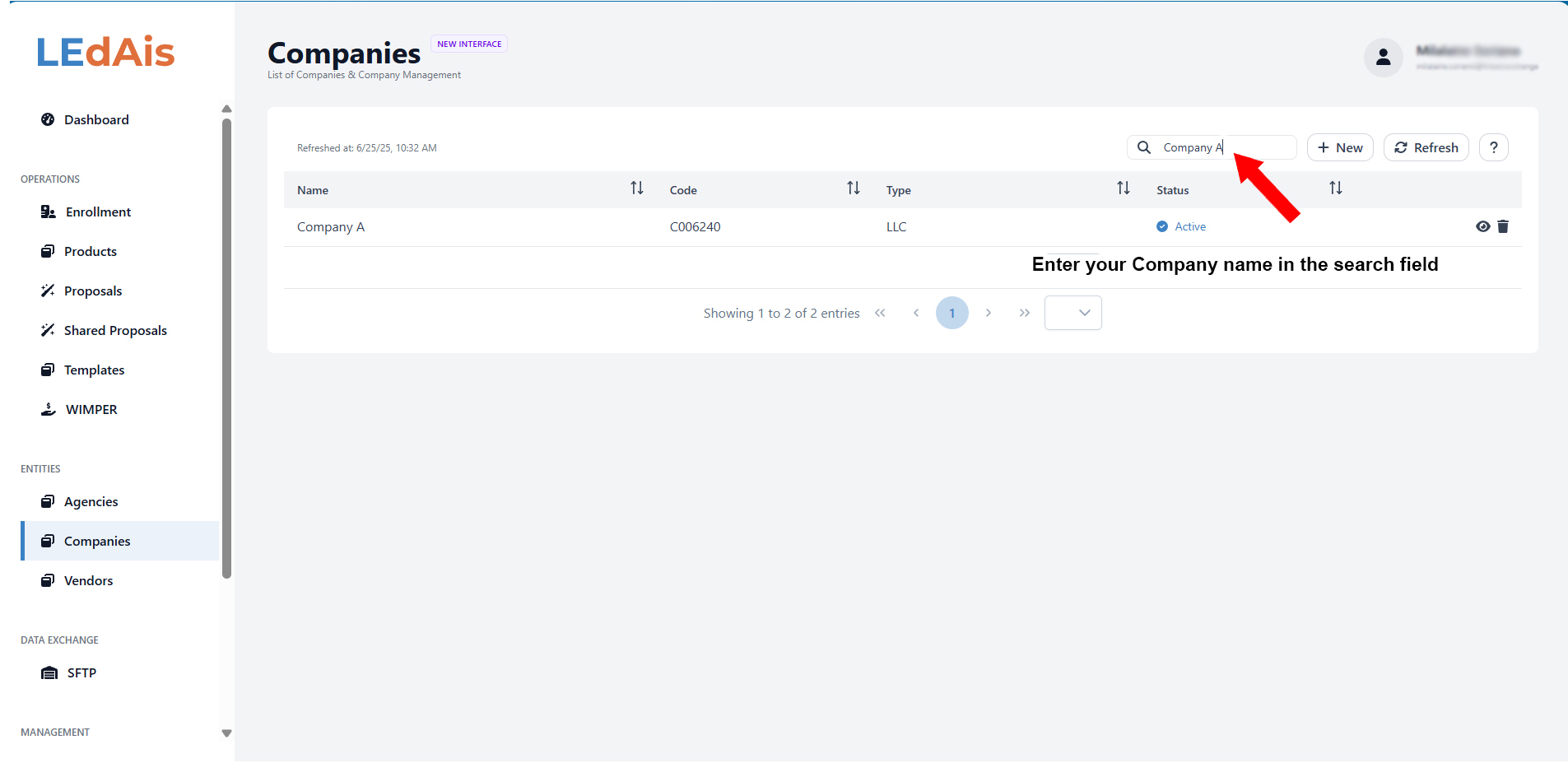The height and width of the screenshot is (763, 1568).
Task: Click the NEW INTERFACE badge
Action: click(x=469, y=44)
